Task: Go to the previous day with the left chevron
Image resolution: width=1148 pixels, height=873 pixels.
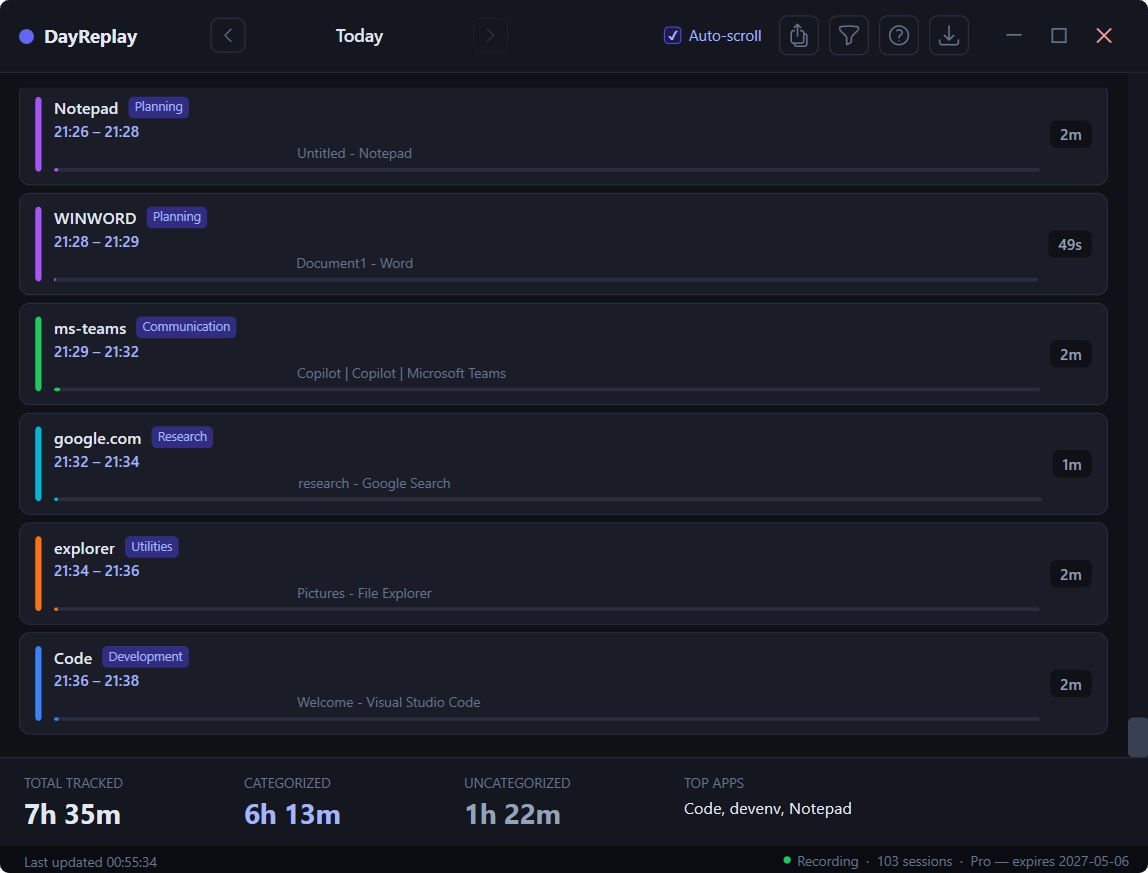Action: (228, 35)
